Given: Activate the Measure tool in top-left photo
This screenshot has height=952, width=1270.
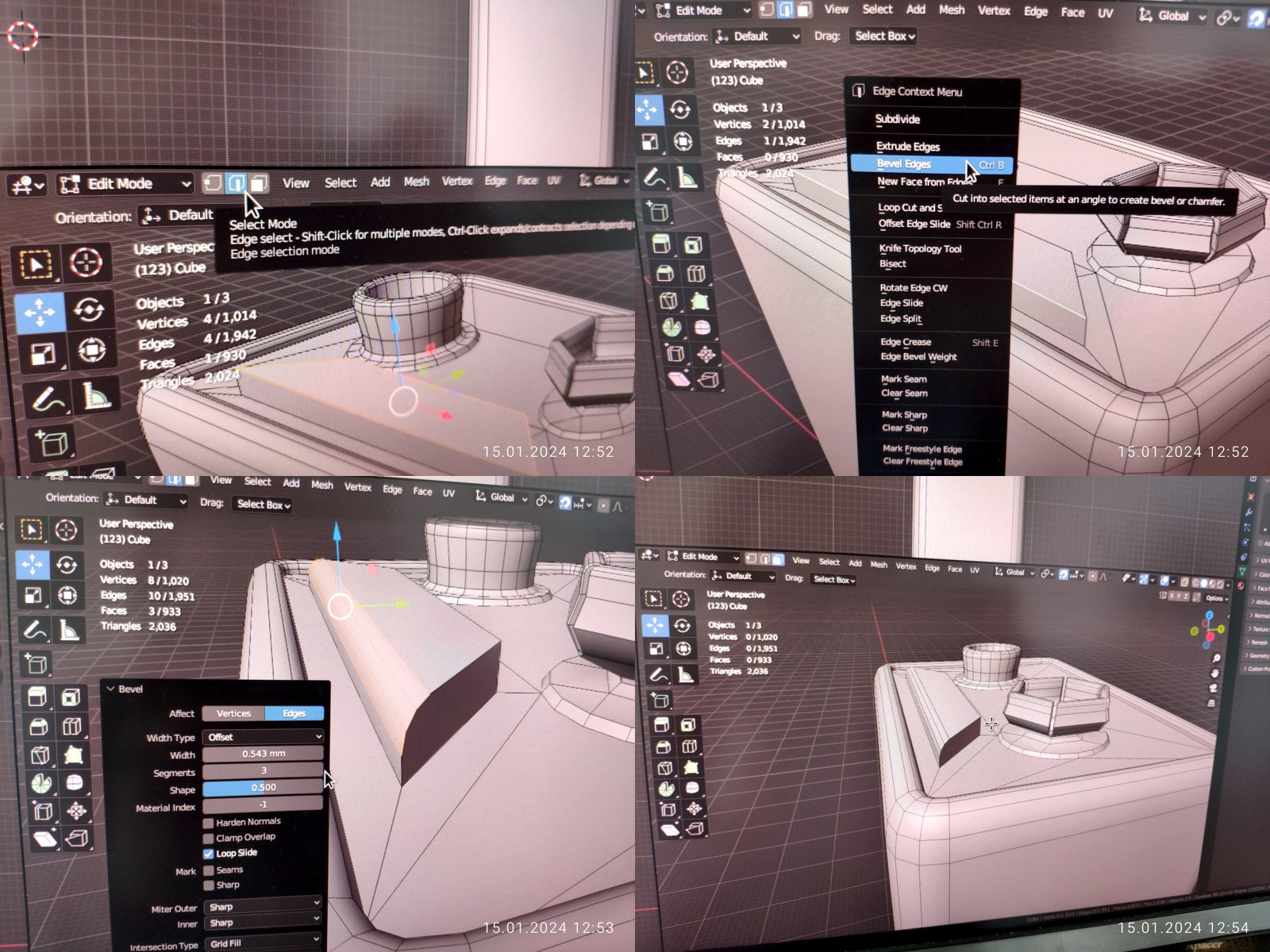Looking at the screenshot, I should pos(96,394).
